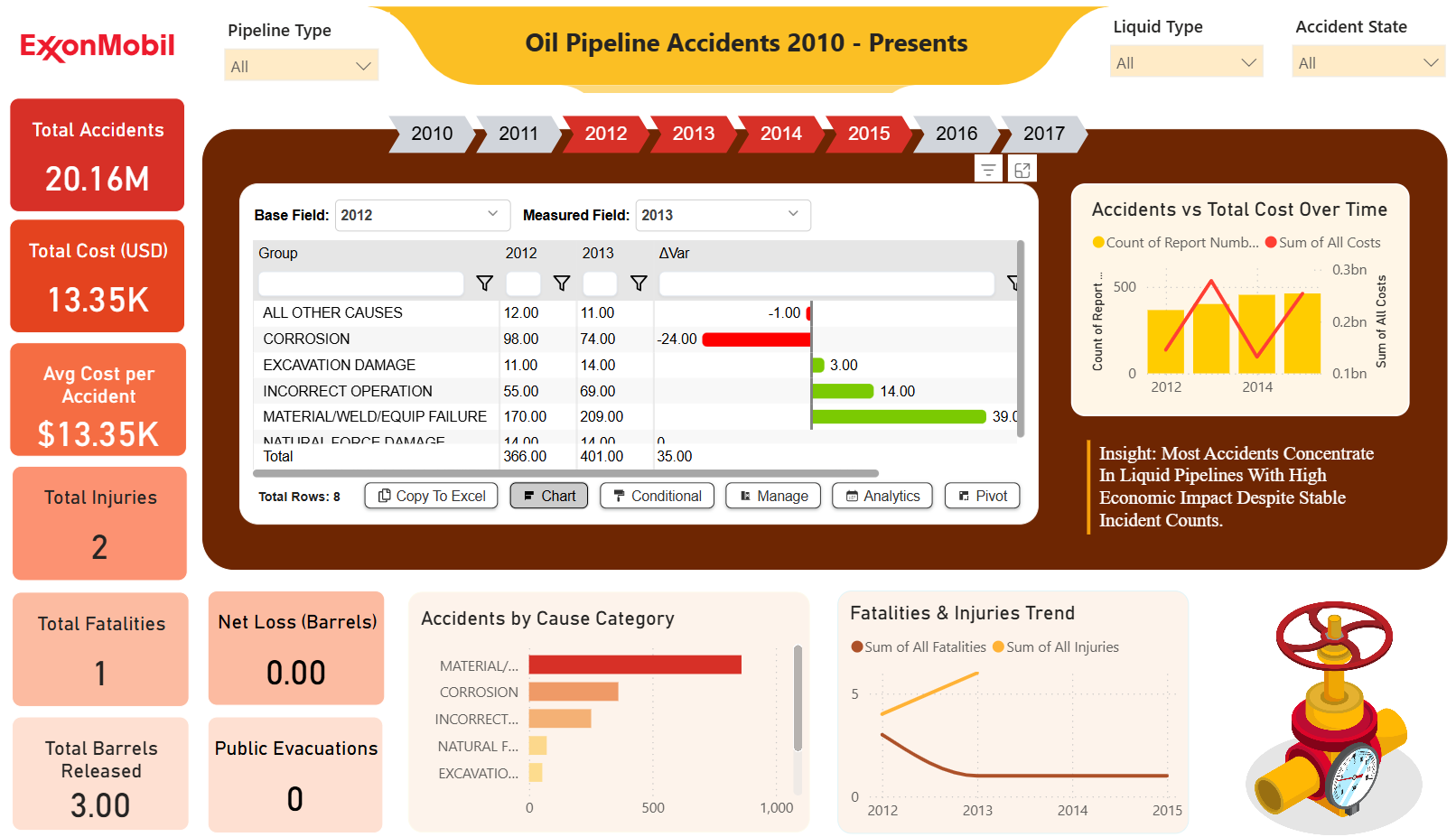Image resolution: width=1456 pixels, height=837 pixels.
Task: Click the CORROSION bar in cause chart
Action: pyautogui.click(x=574, y=692)
